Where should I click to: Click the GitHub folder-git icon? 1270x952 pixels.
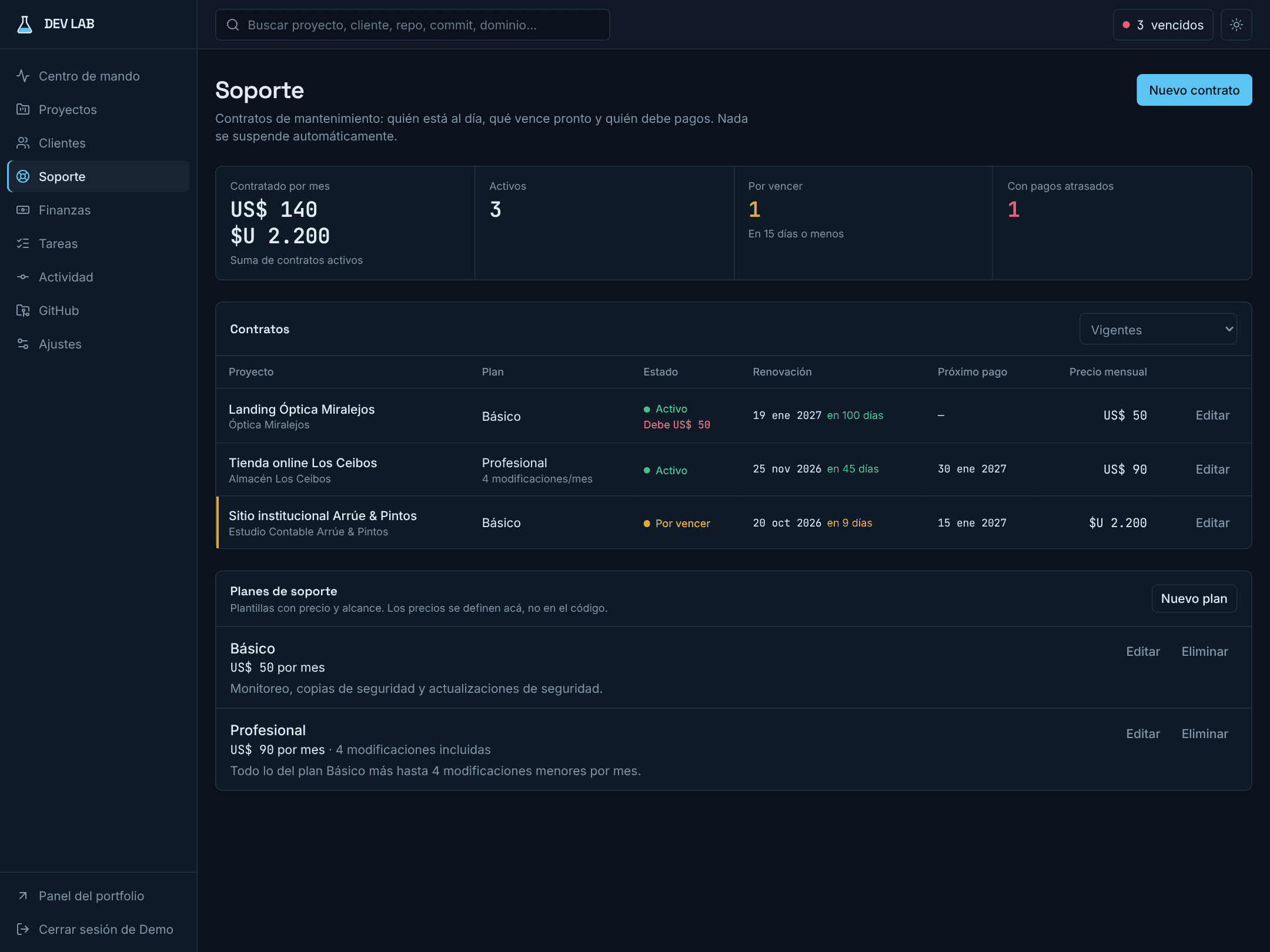pyautogui.click(x=23, y=310)
